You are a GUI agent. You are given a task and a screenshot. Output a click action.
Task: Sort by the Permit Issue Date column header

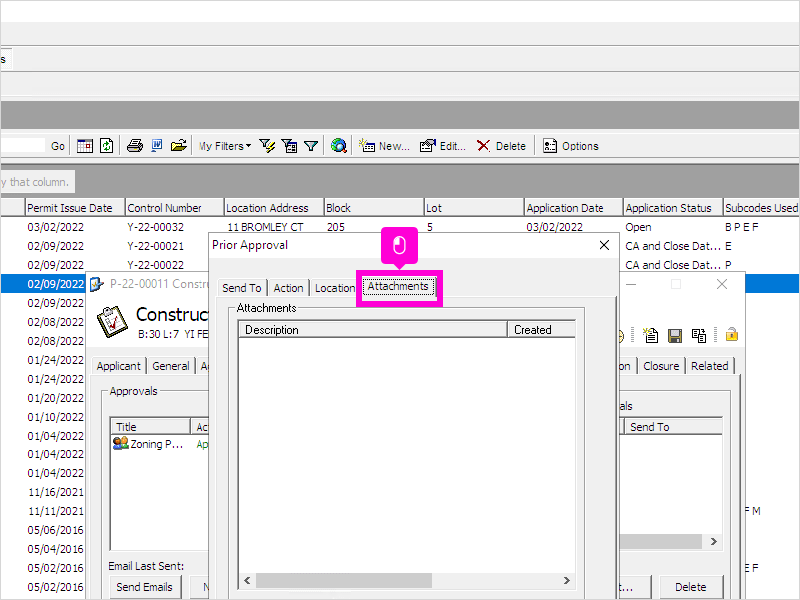pos(74,208)
